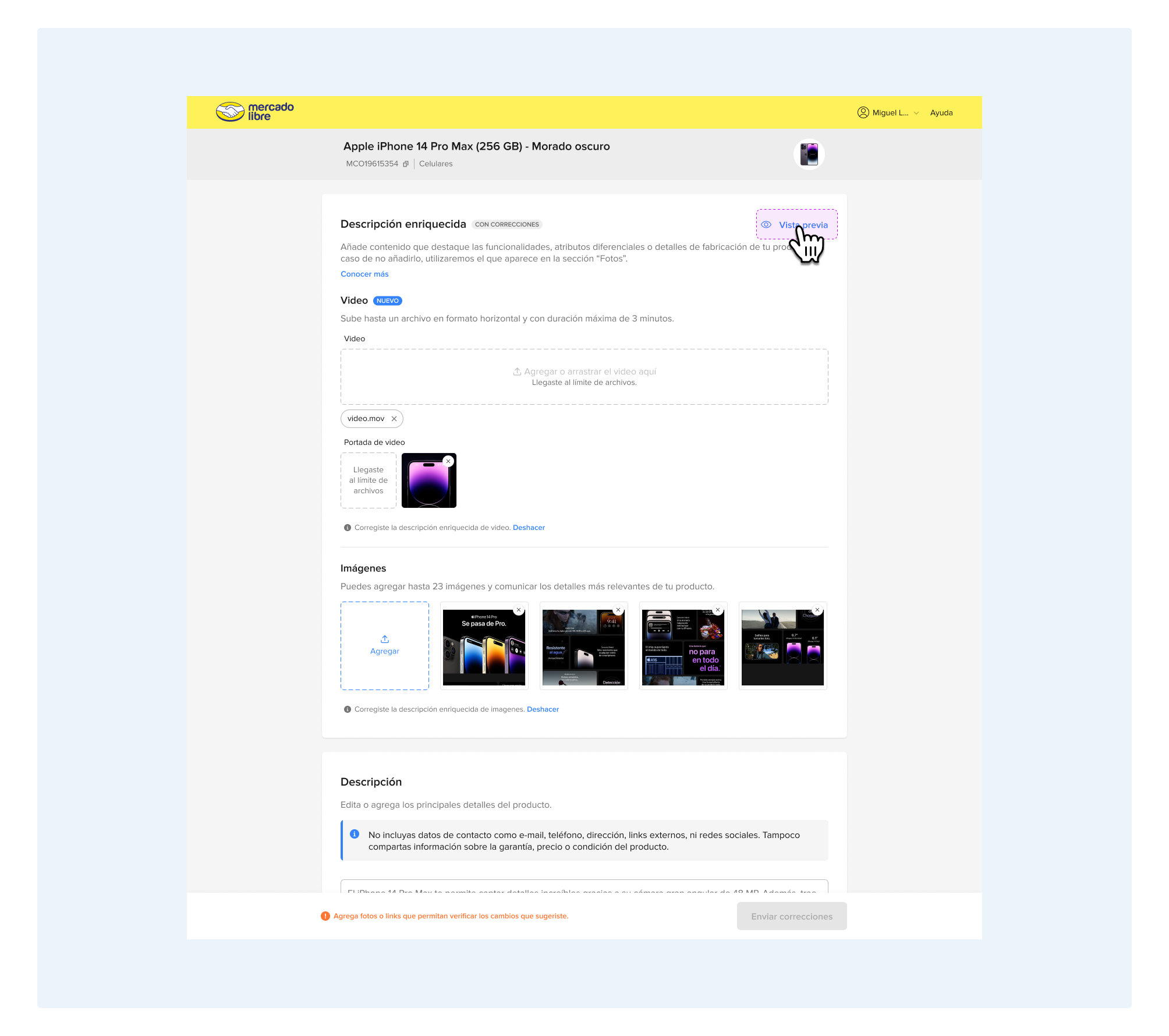
Task: Click the user profile avatar icon
Action: 863,112
